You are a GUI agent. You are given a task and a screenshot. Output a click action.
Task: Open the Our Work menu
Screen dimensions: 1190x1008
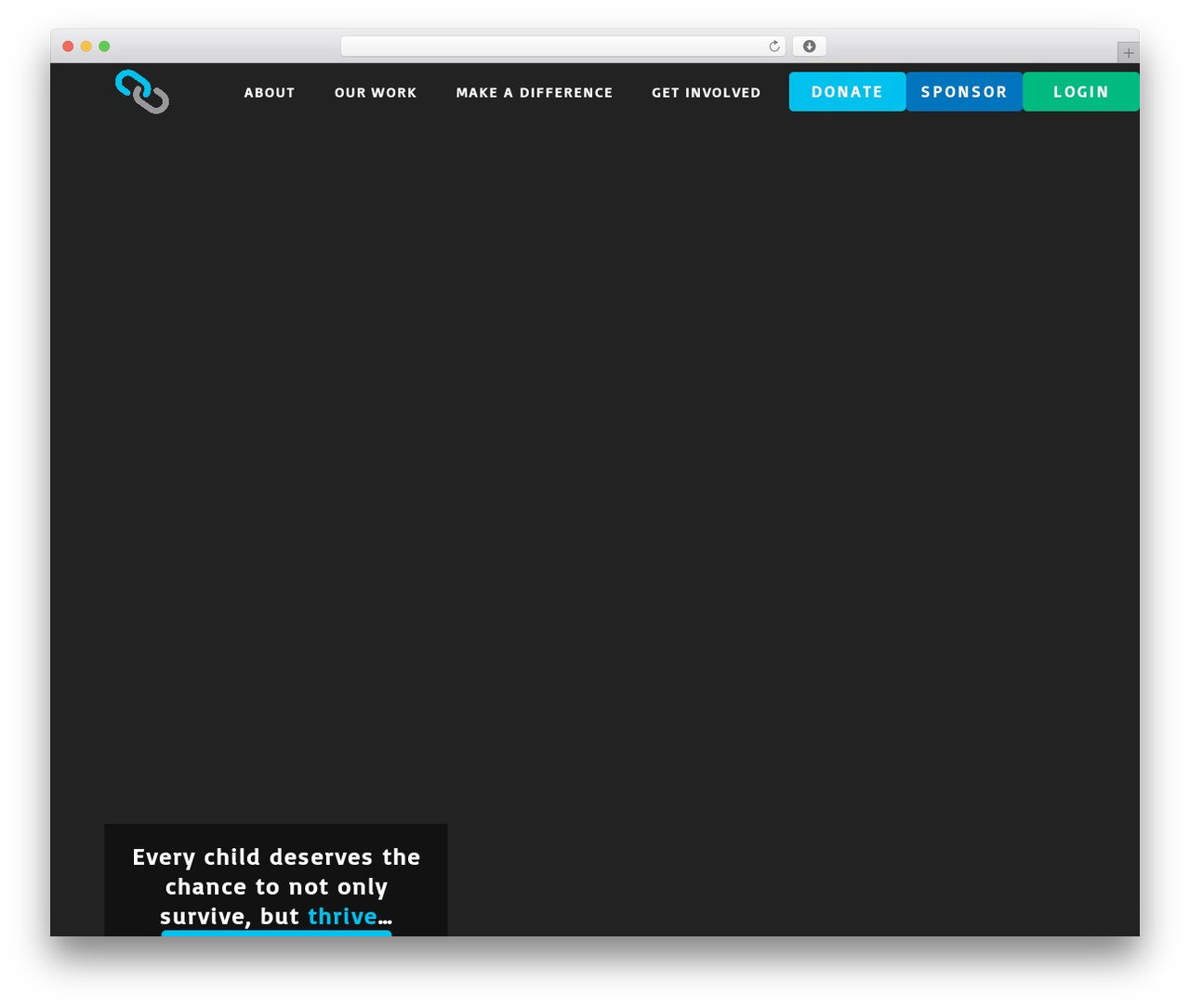pos(376,93)
